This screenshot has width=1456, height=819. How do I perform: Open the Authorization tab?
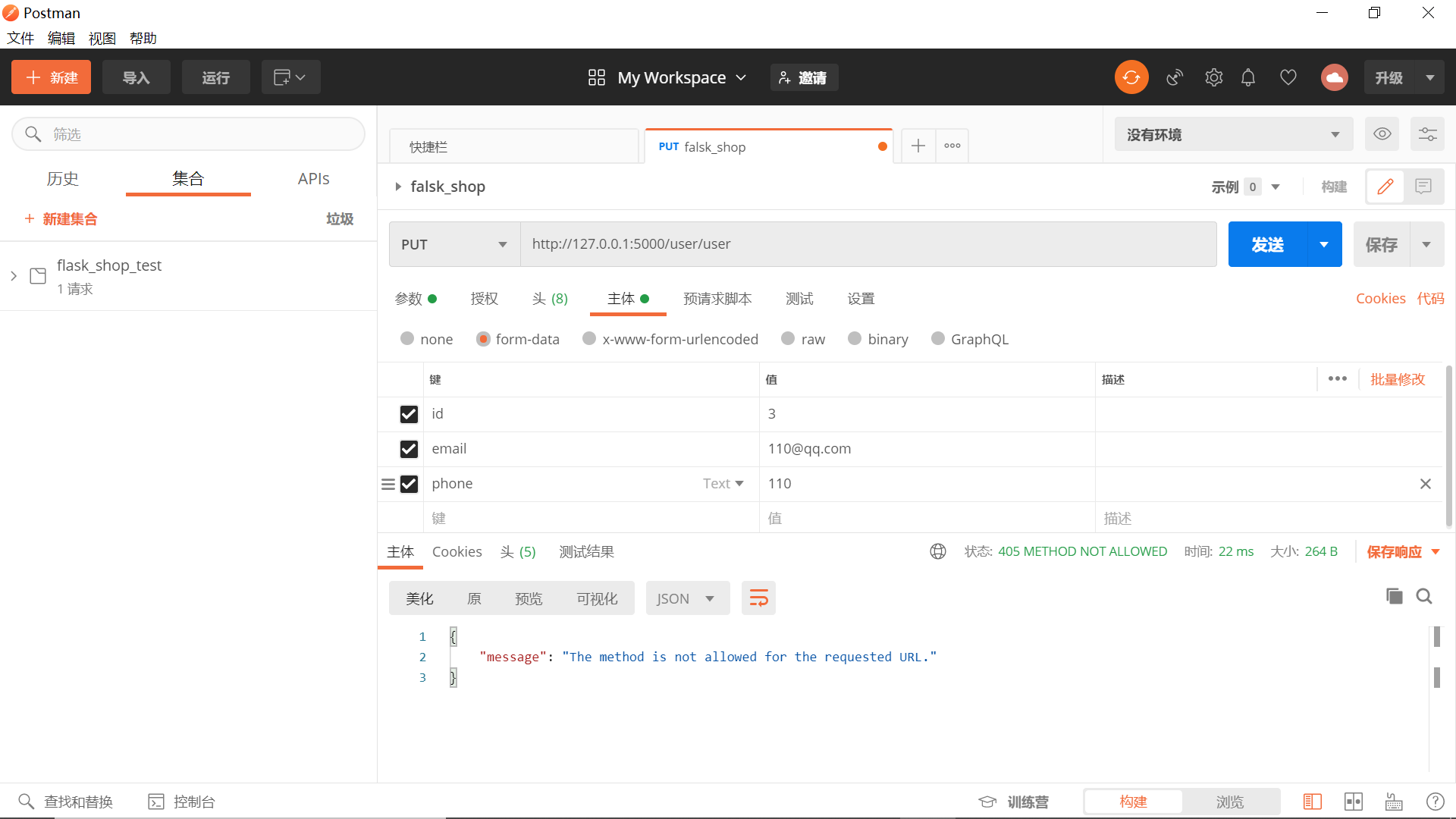[484, 299]
